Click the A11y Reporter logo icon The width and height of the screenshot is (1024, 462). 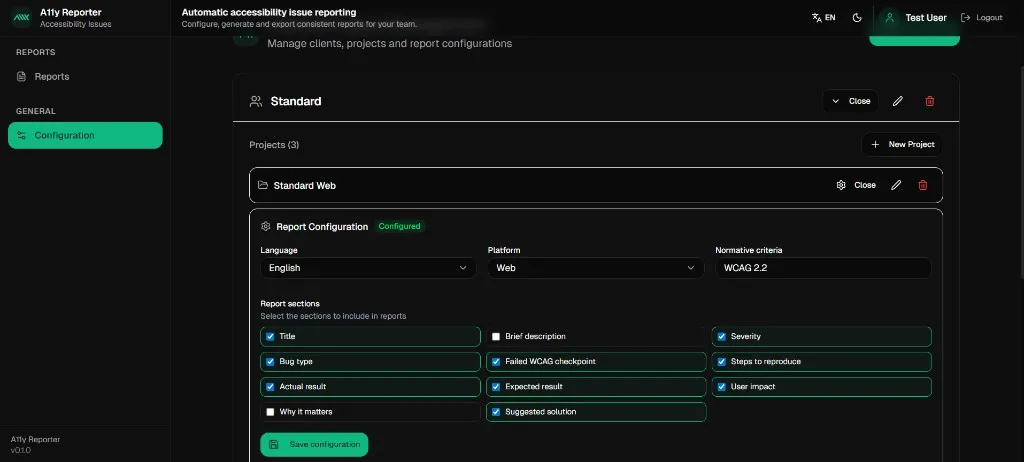(x=21, y=18)
